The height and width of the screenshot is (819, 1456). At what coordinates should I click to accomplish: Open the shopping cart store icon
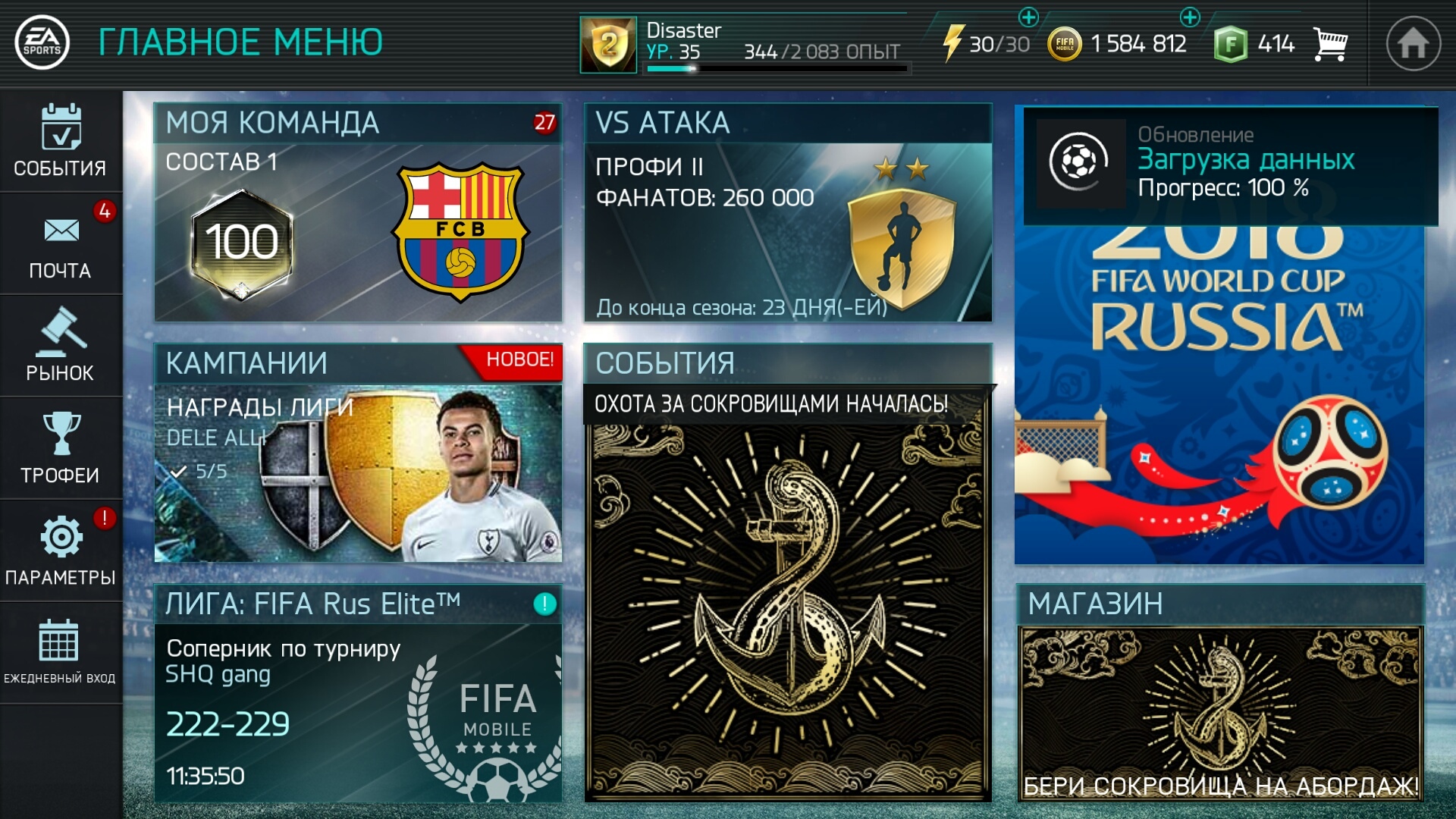(x=1330, y=44)
